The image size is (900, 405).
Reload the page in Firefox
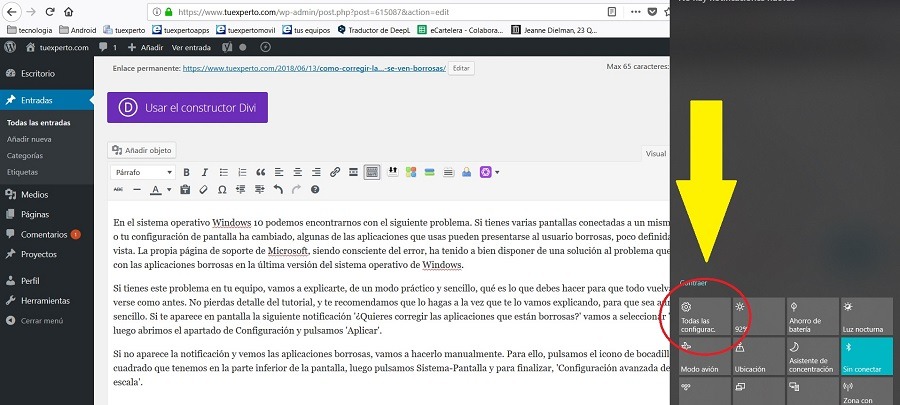[x=50, y=11]
